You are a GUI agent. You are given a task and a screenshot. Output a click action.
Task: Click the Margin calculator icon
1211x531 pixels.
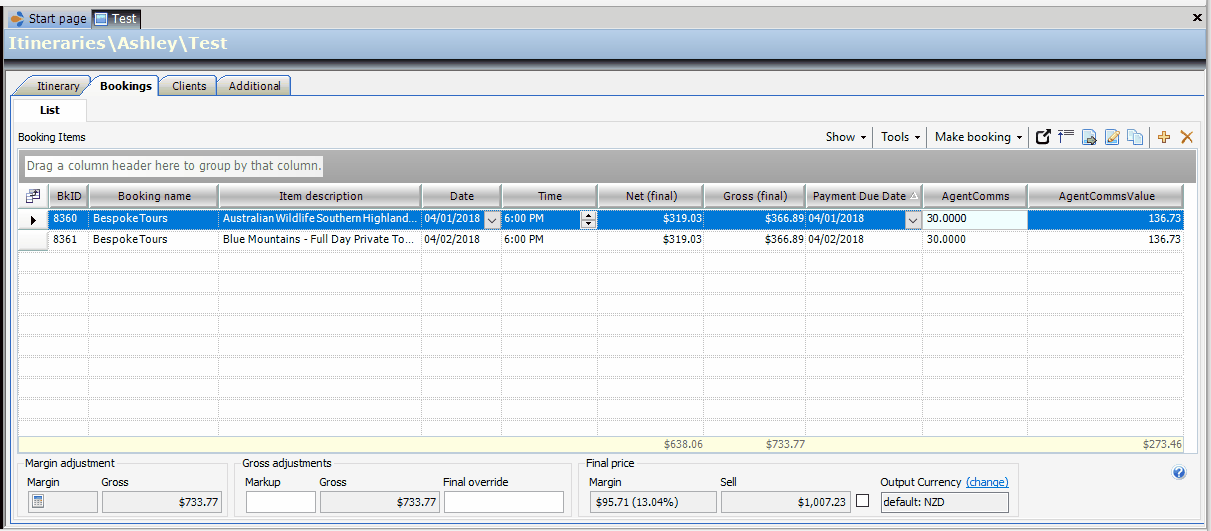(38, 501)
